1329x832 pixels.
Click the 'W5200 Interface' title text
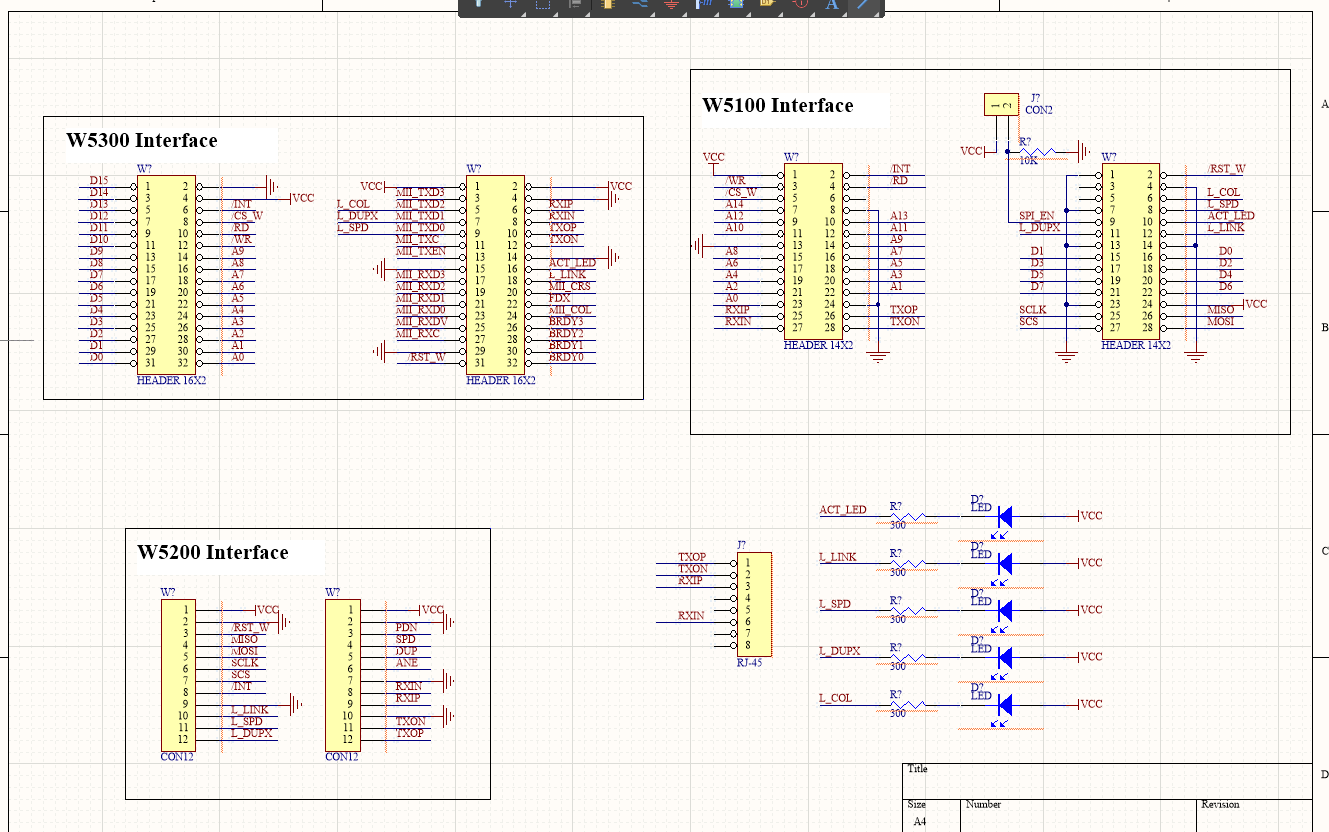coord(213,552)
